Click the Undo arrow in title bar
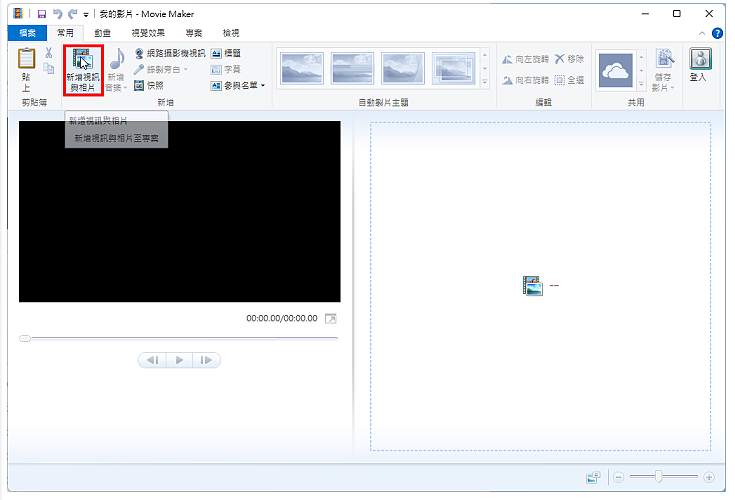735x500 pixels. pyautogui.click(x=57, y=14)
